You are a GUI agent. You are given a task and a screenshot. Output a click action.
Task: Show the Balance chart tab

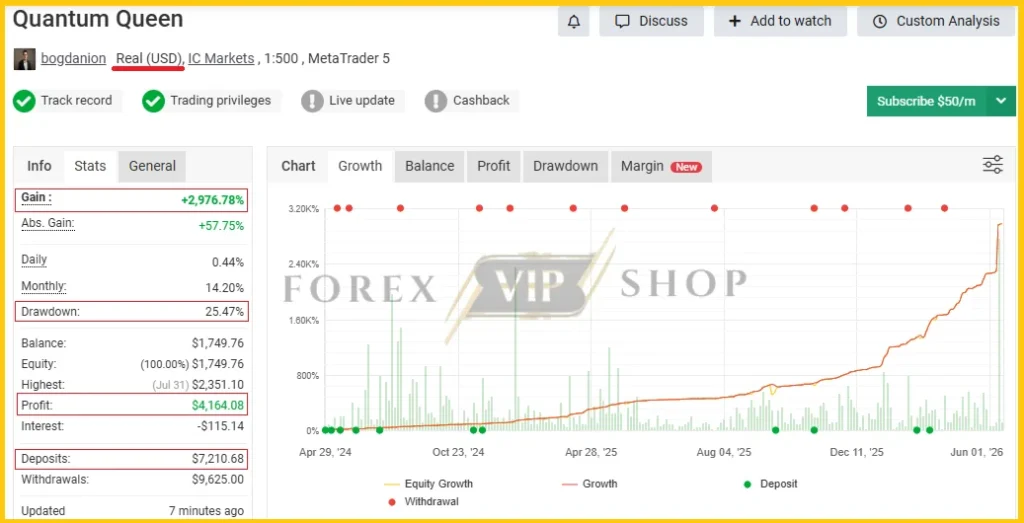[x=430, y=166]
